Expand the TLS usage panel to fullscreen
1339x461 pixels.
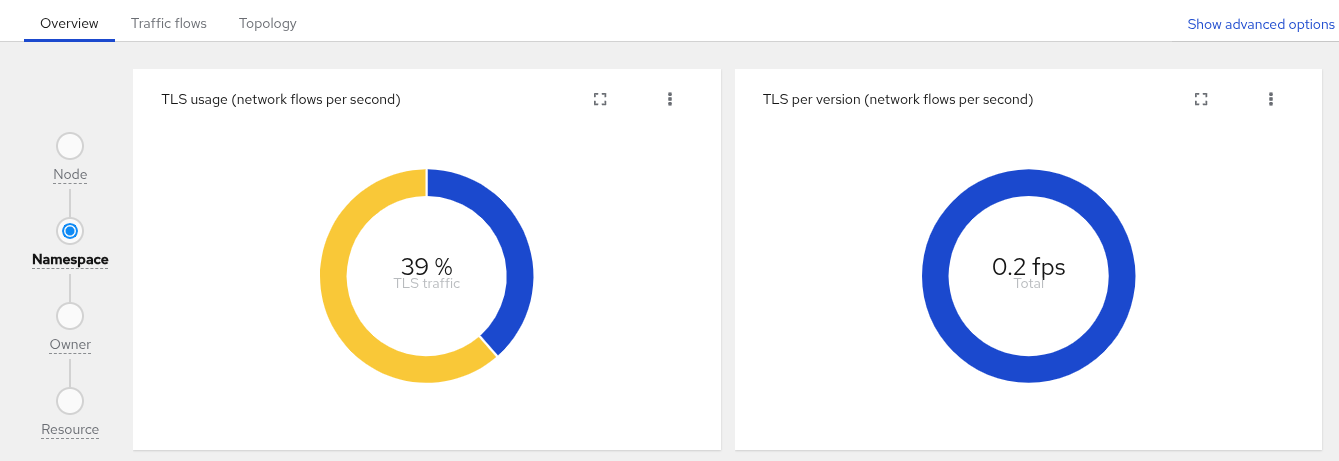(x=600, y=99)
